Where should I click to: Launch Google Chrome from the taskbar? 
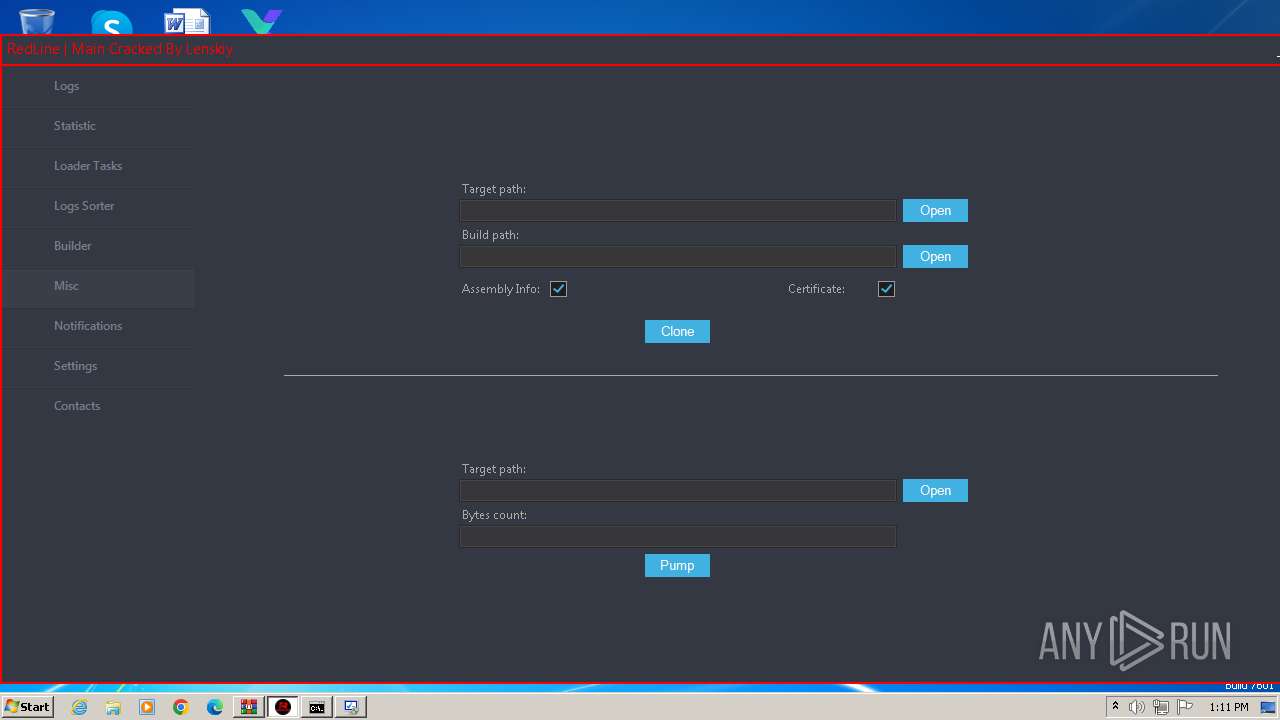pos(181,707)
